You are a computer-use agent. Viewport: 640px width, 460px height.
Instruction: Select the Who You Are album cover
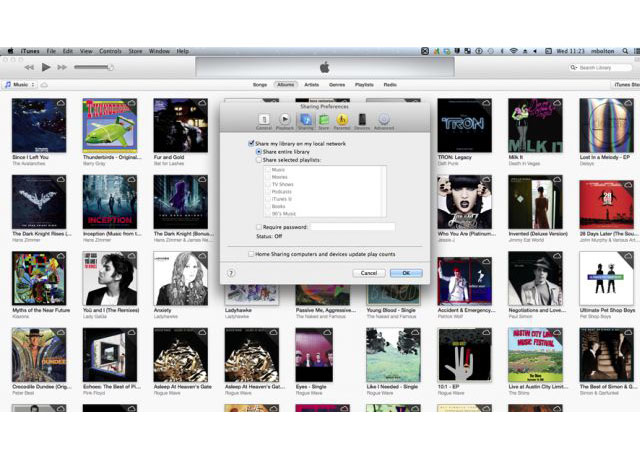(464, 202)
